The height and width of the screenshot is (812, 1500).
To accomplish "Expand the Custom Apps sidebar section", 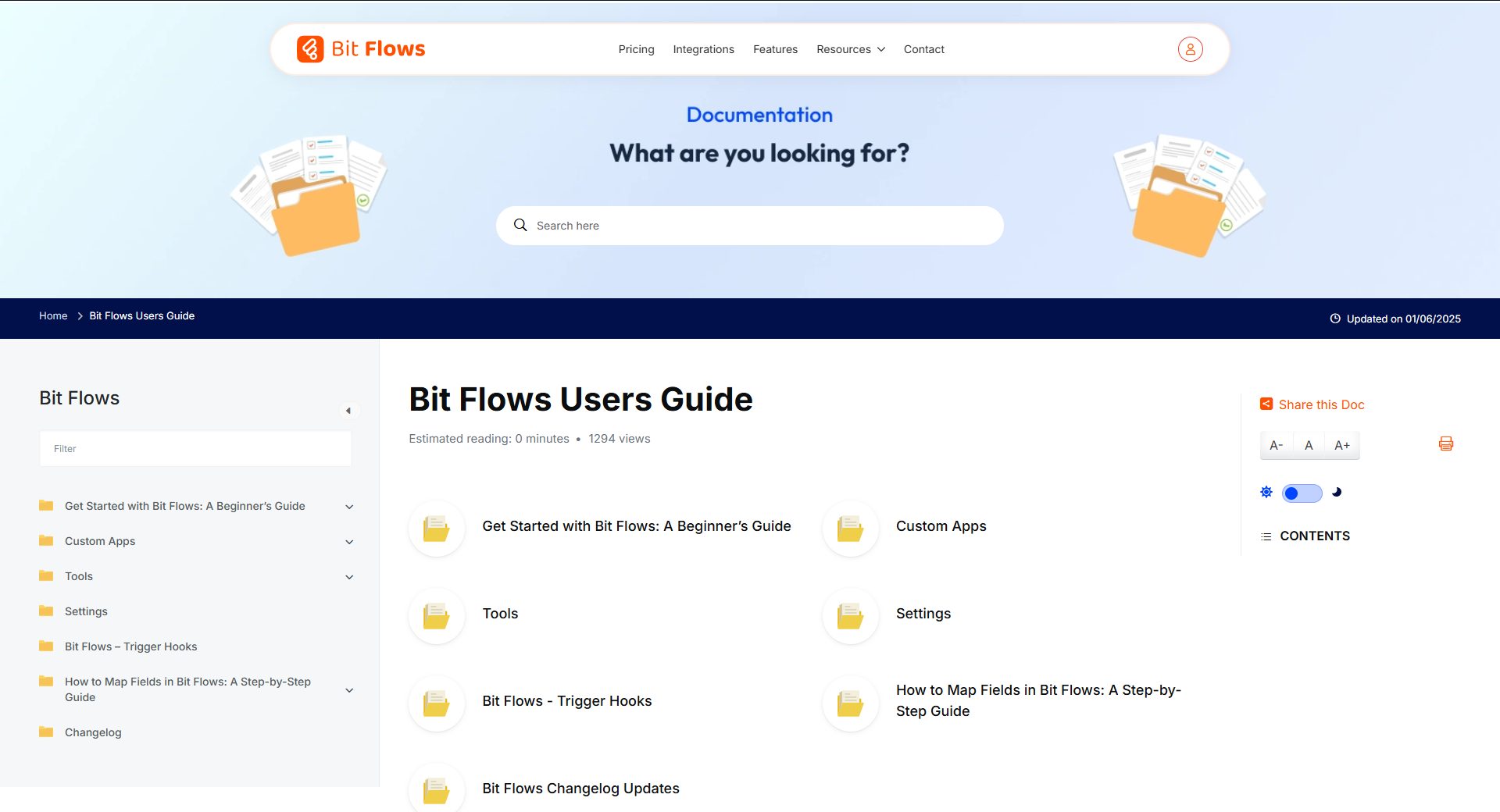I will click(348, 542).
